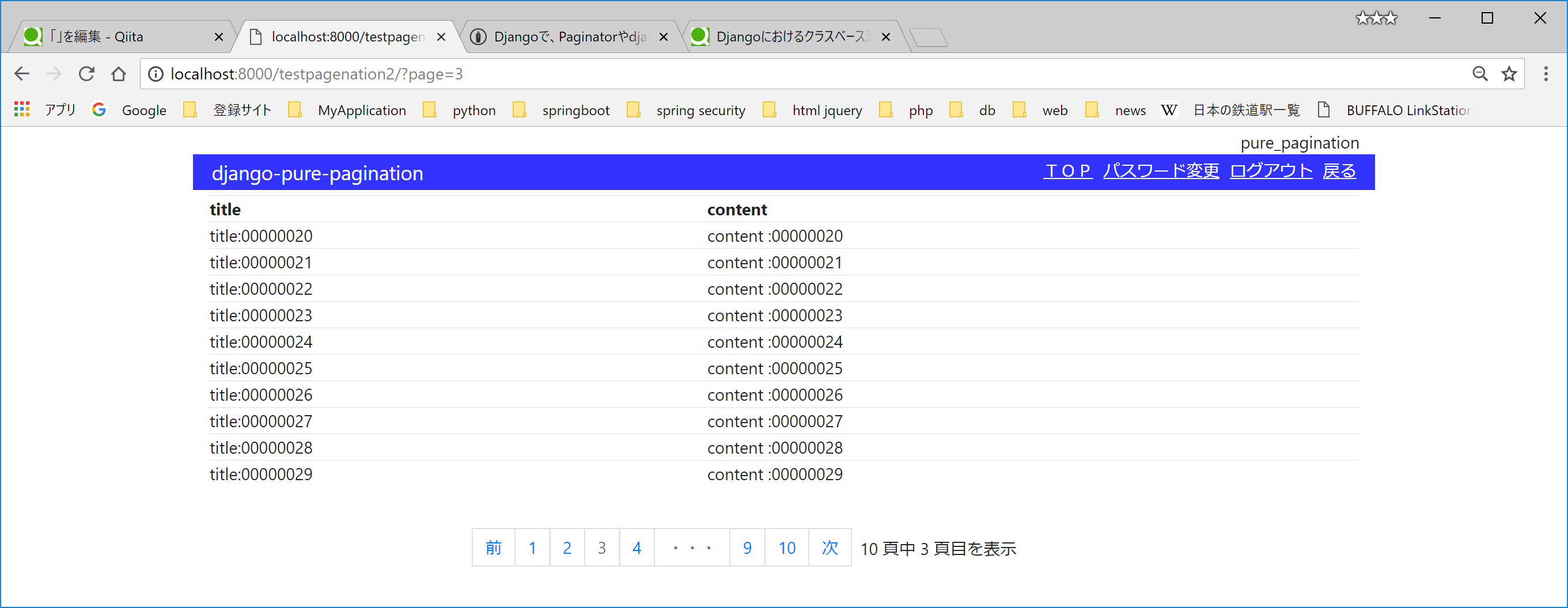
Task: Open the python bookmarks folder
Action: click(x=474, y=110)
